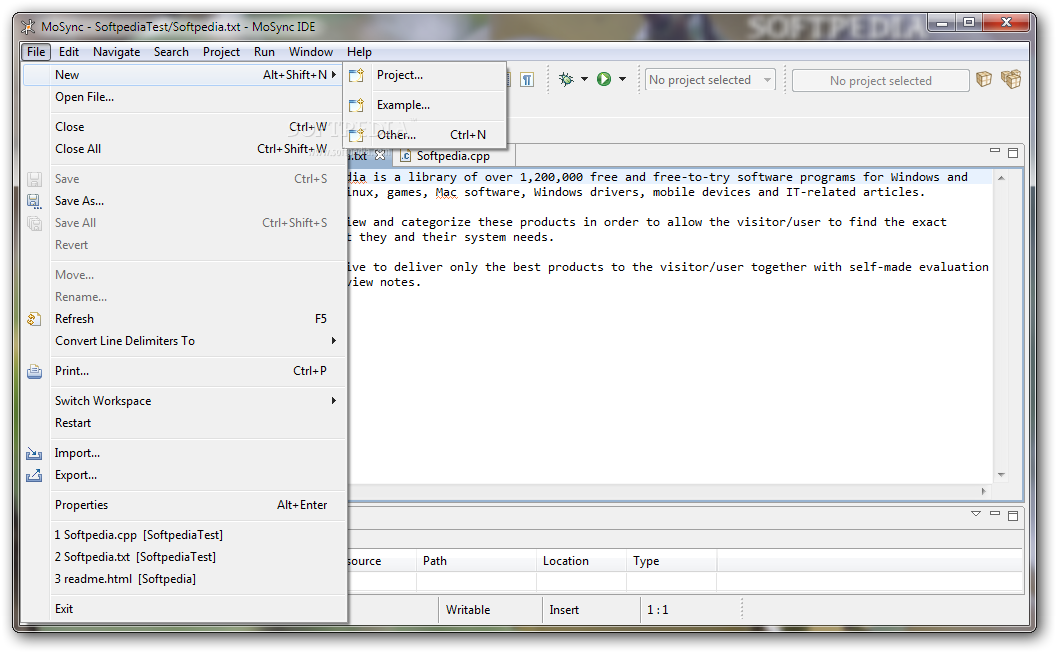The height and width of the screenshot is (653, 1057).
Task: Open the Project menu
Action: (221, 52)
